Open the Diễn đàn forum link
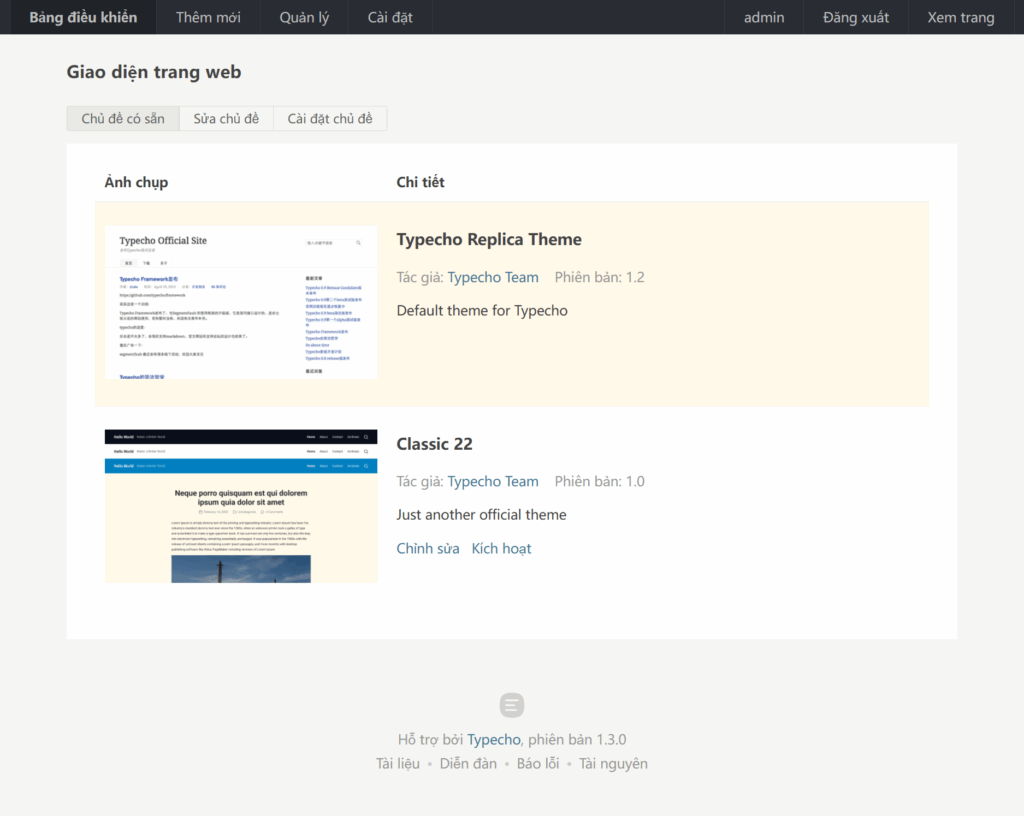Image resolution: width=1024 pixels, height=816 pixels. coord(468,764)
